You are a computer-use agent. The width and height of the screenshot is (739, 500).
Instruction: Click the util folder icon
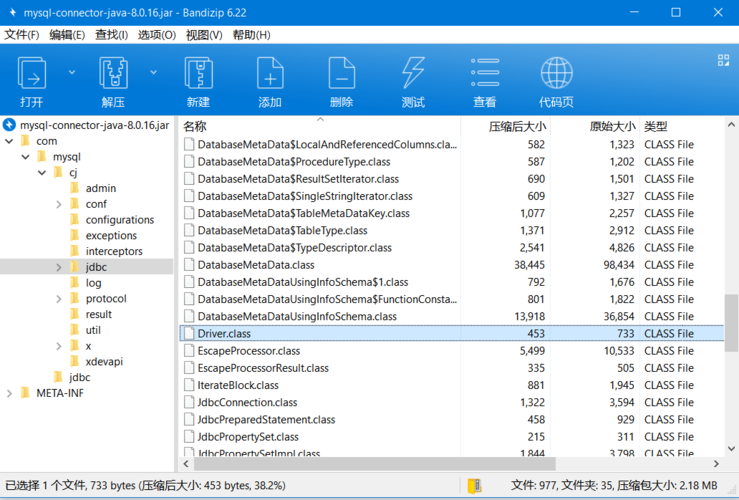[74, 330]
